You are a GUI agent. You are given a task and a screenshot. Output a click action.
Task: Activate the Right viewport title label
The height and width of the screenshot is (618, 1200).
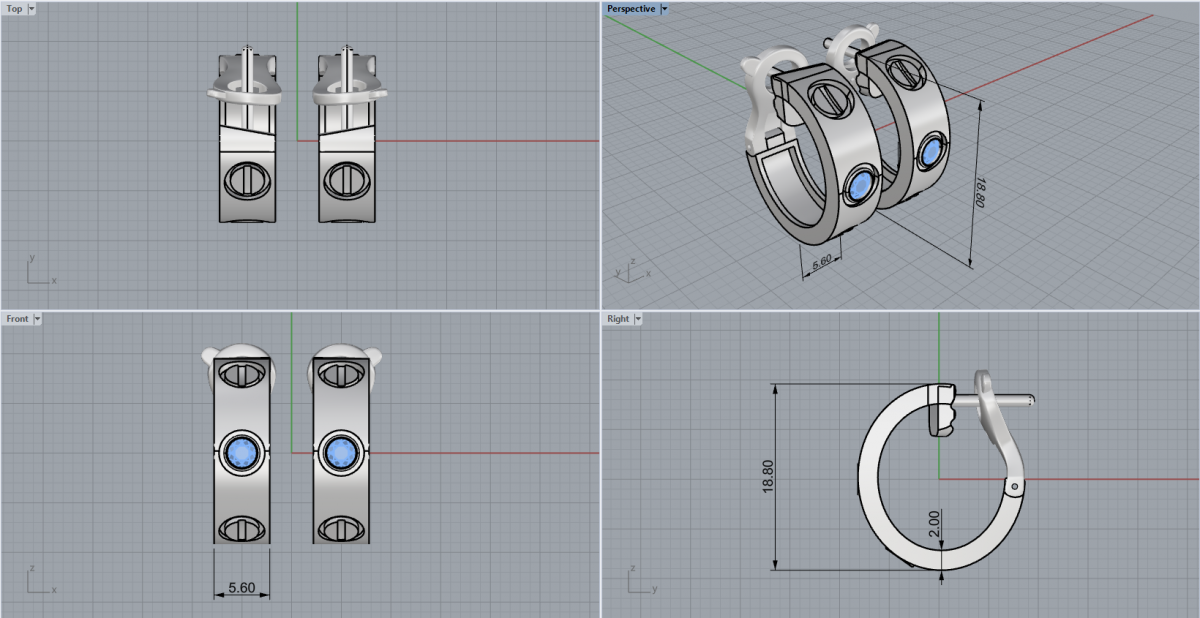point(618,319)
